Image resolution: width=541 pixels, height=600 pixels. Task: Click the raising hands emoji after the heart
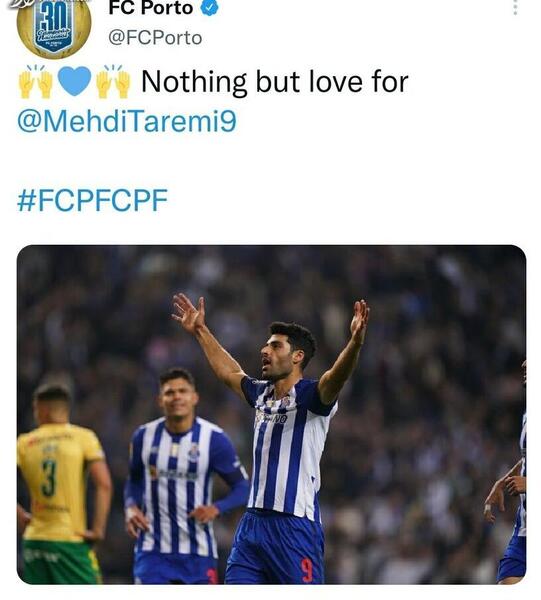click(113, 82)
